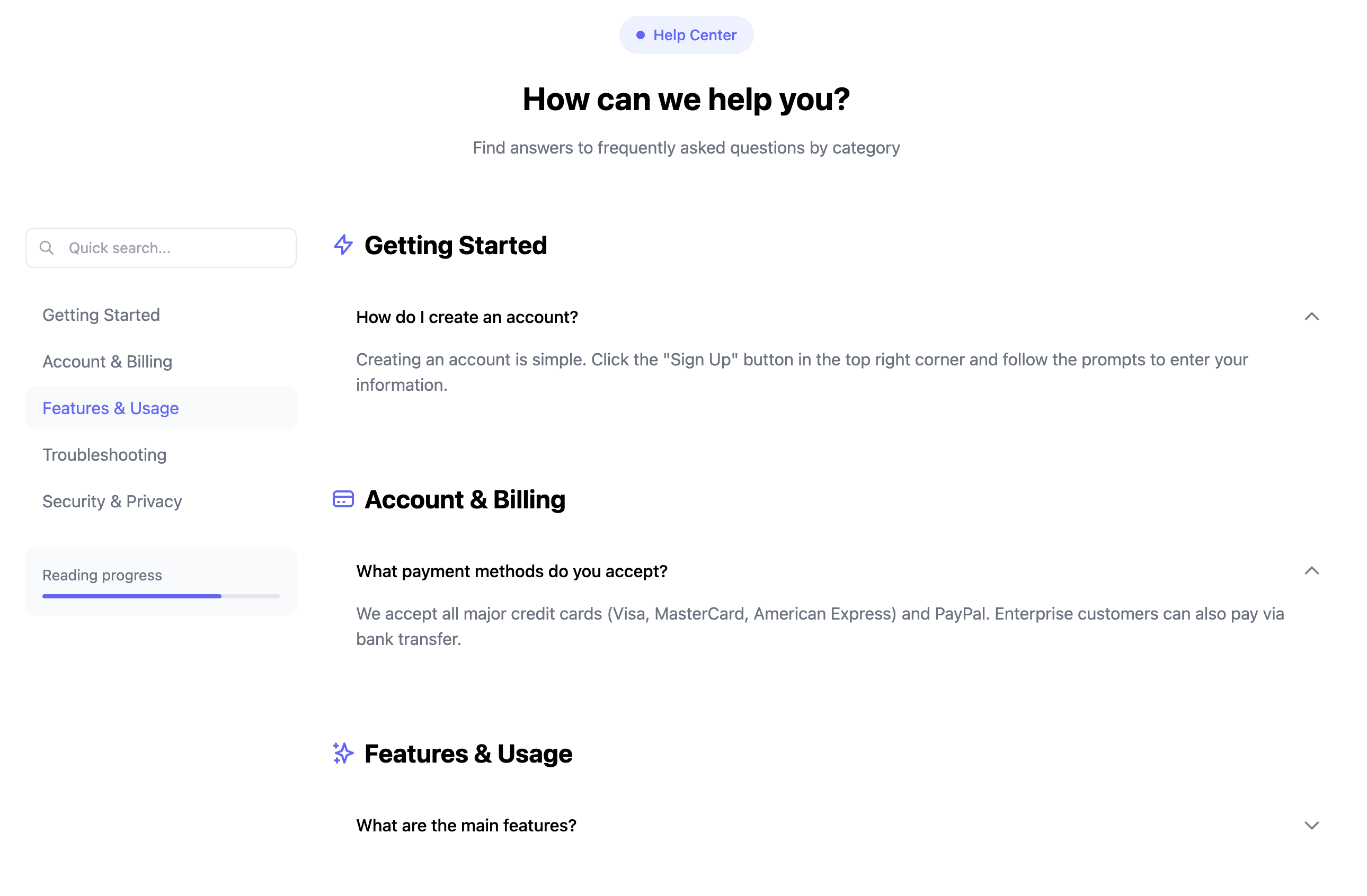
Task: Toggle the 'How do I create an account?' question
Action: click(x=838, y=317)
